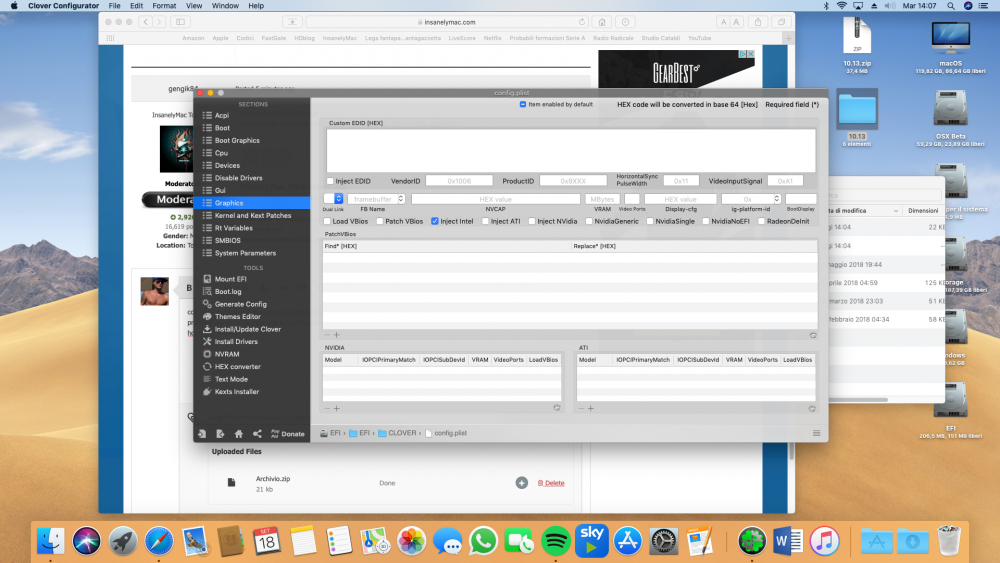Click the home icon in sidebar footer
This screenshot has height=563, width=1000.
[239, 434]
